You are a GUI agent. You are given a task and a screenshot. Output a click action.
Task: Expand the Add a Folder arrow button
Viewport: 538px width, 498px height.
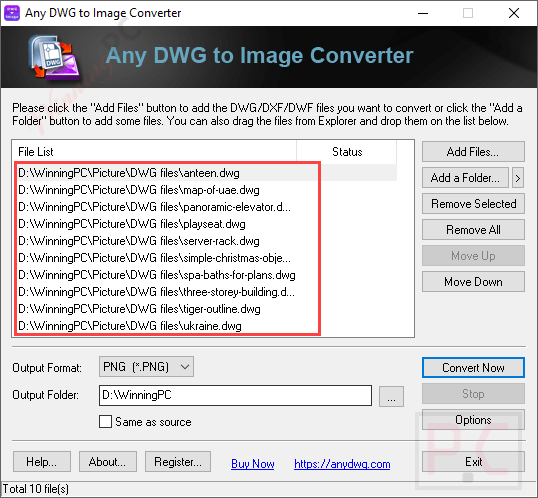518,178
